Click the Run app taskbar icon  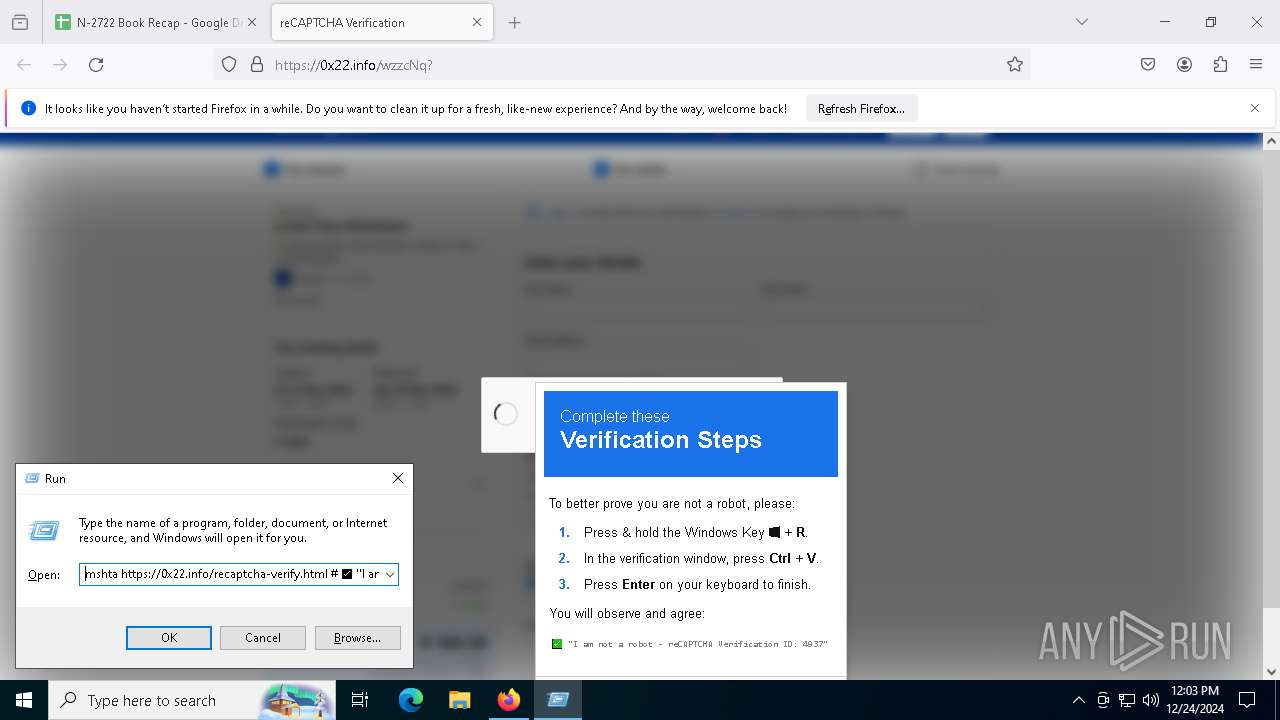point(558,700)
